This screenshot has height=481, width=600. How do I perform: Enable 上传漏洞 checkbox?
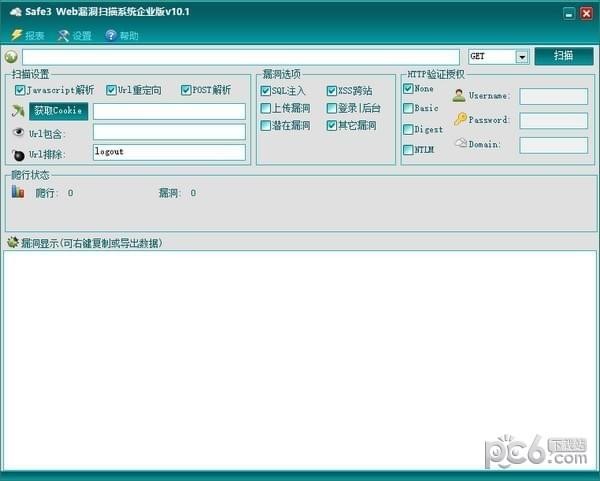(265, 108)
